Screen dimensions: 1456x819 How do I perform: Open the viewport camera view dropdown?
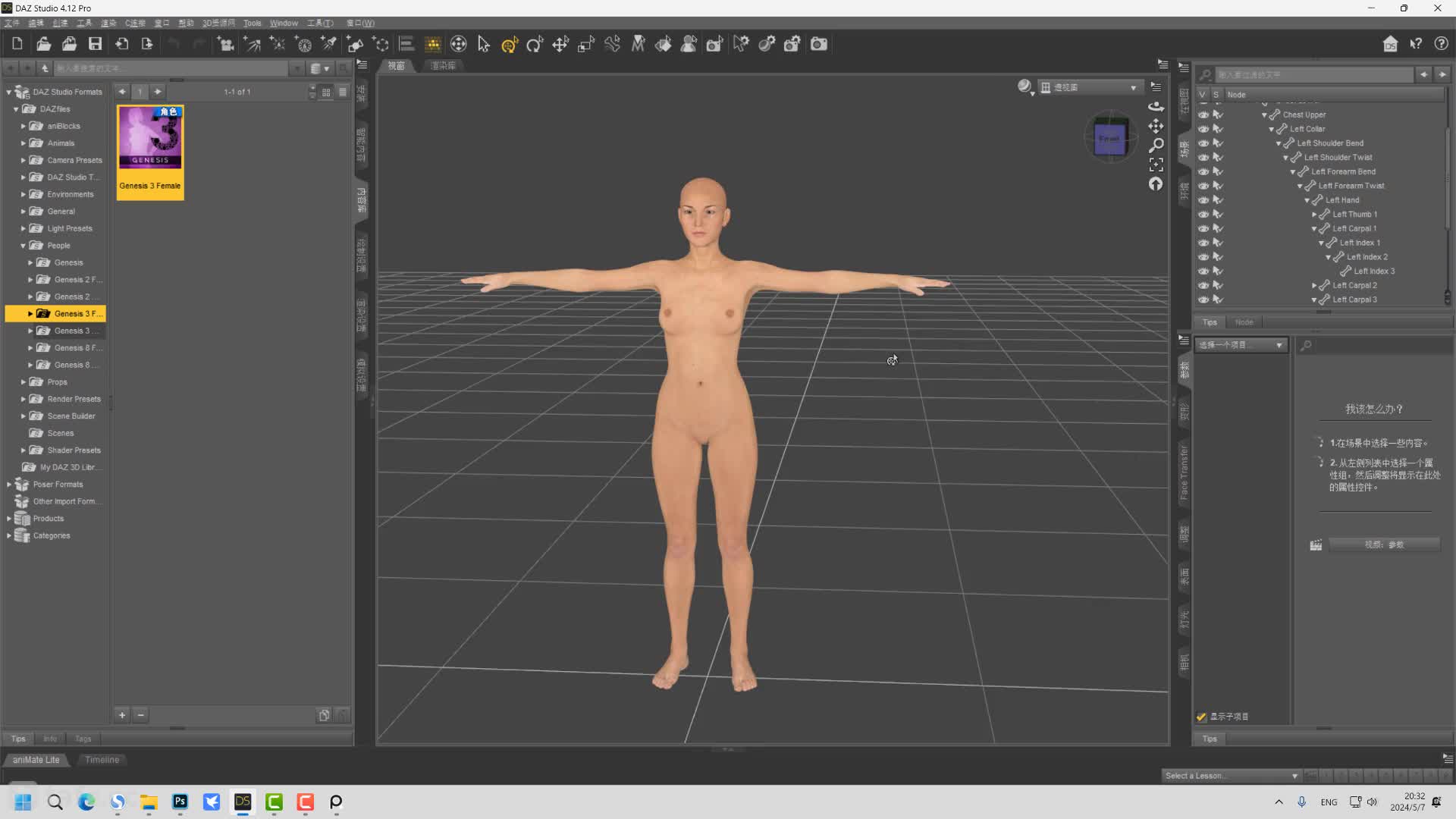tap(1090, 87)
